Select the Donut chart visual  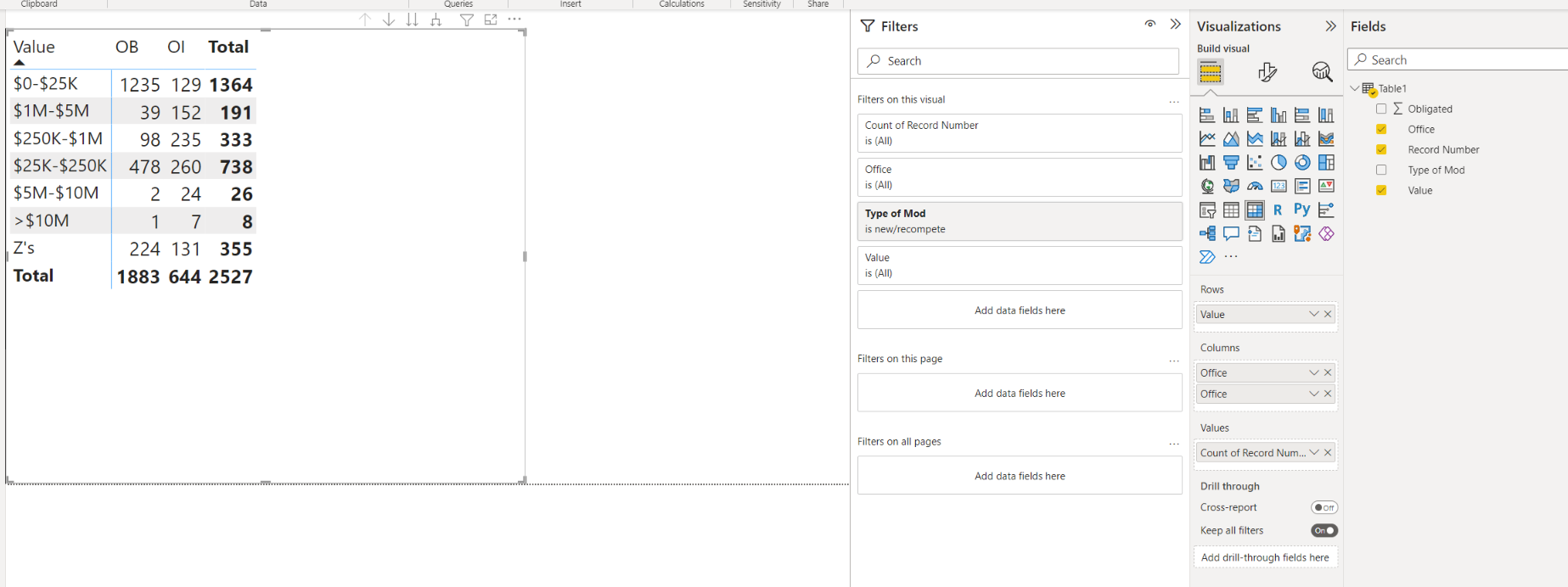click(x=1302, y=163)
